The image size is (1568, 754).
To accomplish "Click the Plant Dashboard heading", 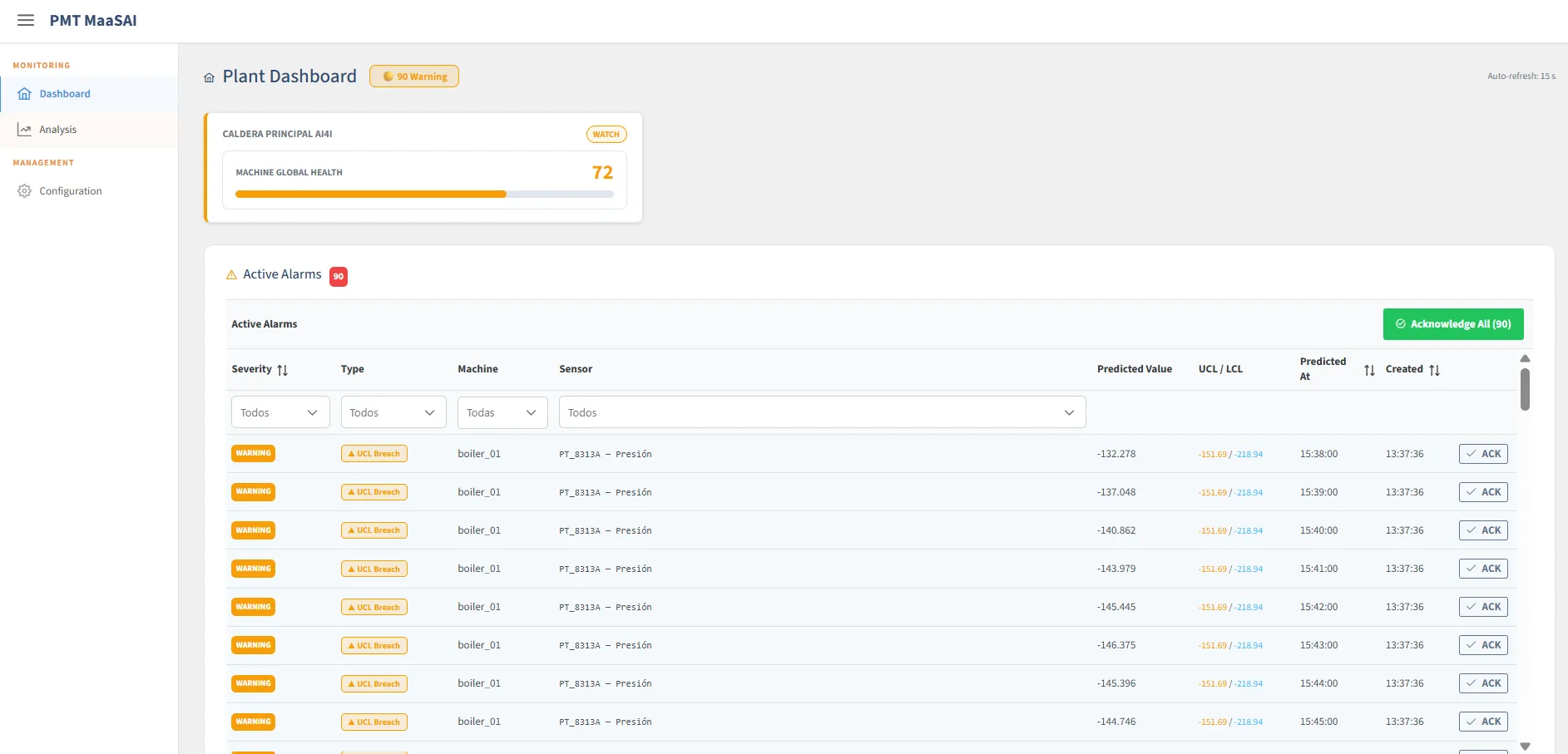I will pyautogui.click(x=289, y=76).
